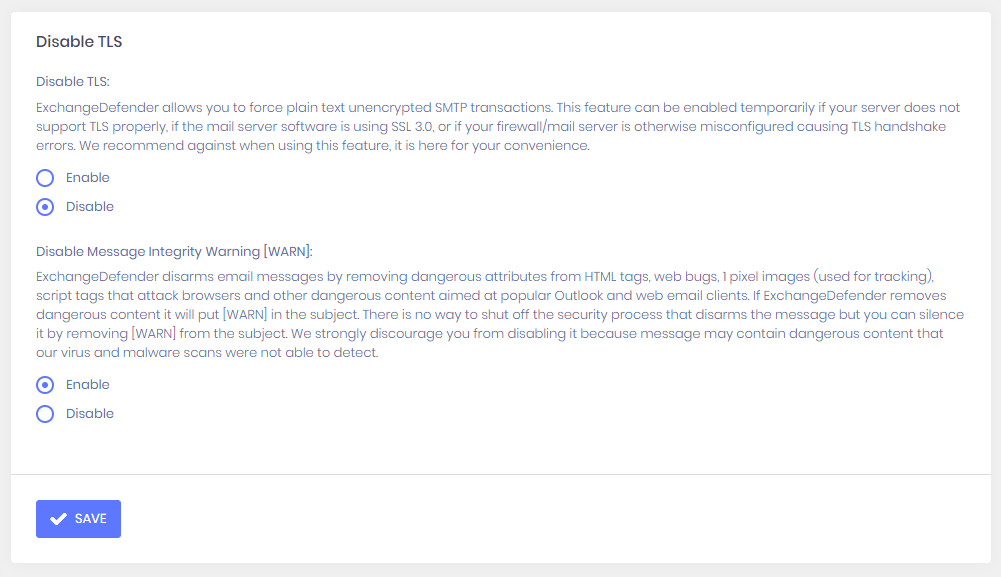Select the Enable radio button under Disable TLS
Screen dimensions: 1001x577
coord(45,178)
